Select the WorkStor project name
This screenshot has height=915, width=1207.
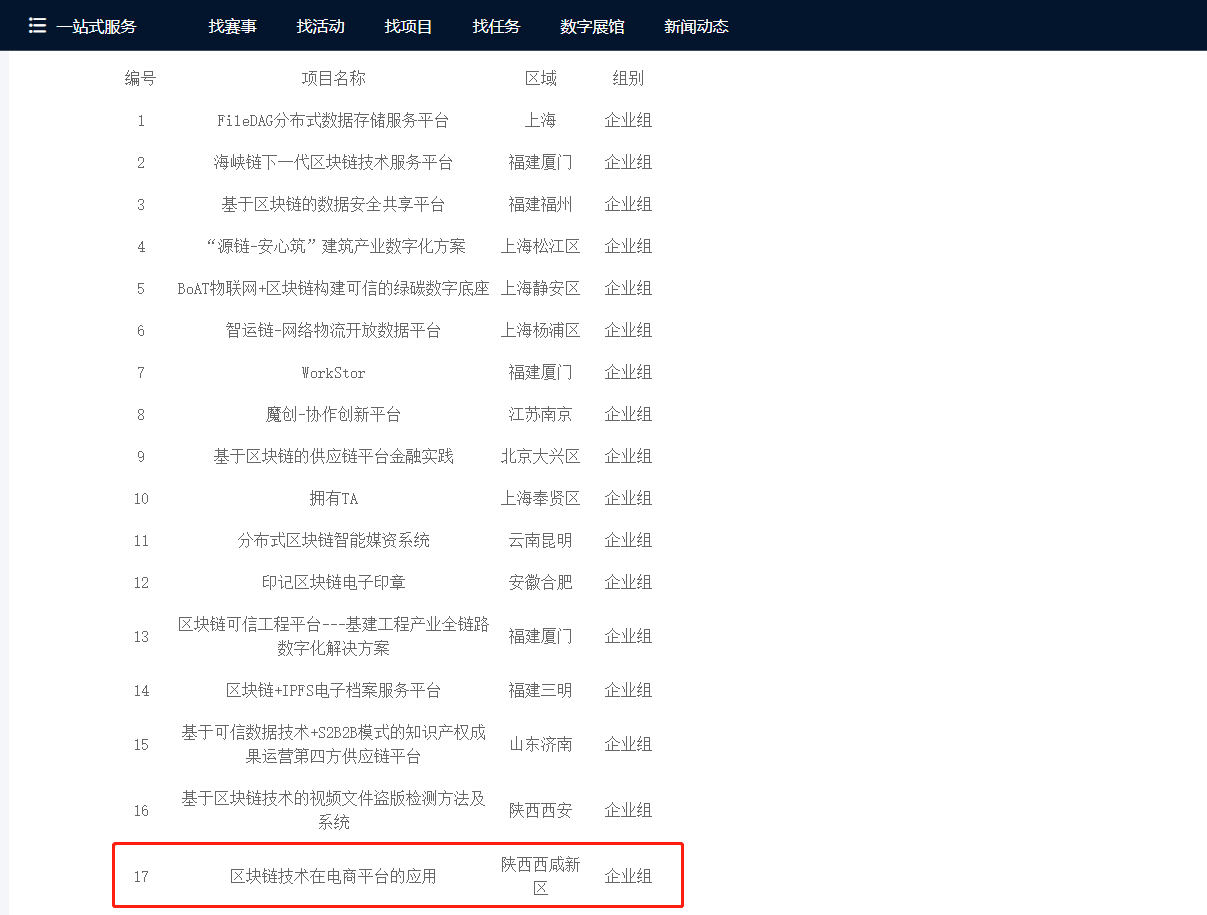[333, 372]
